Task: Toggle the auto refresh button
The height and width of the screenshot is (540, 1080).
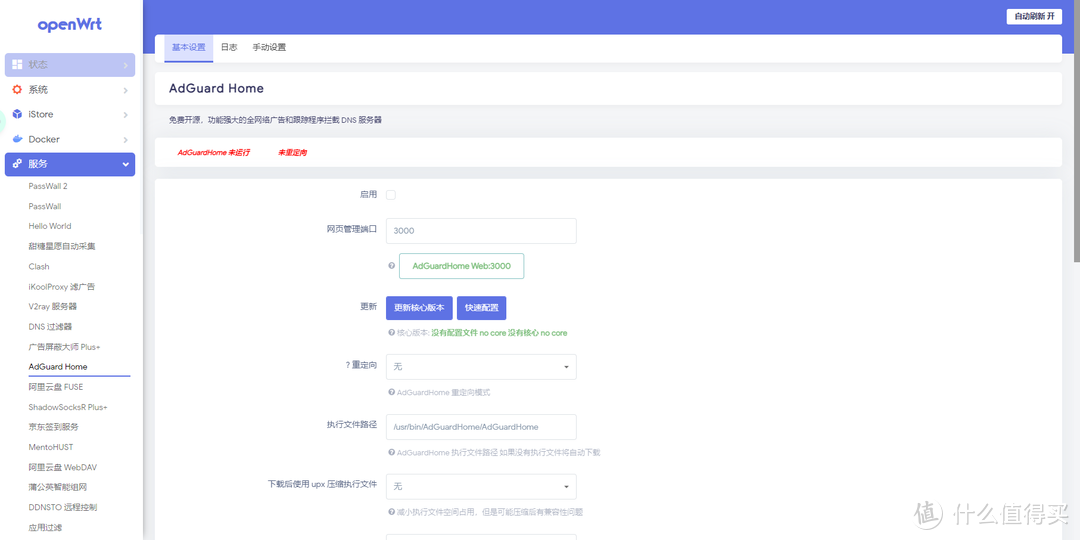Action: [x=1034, y=17]
